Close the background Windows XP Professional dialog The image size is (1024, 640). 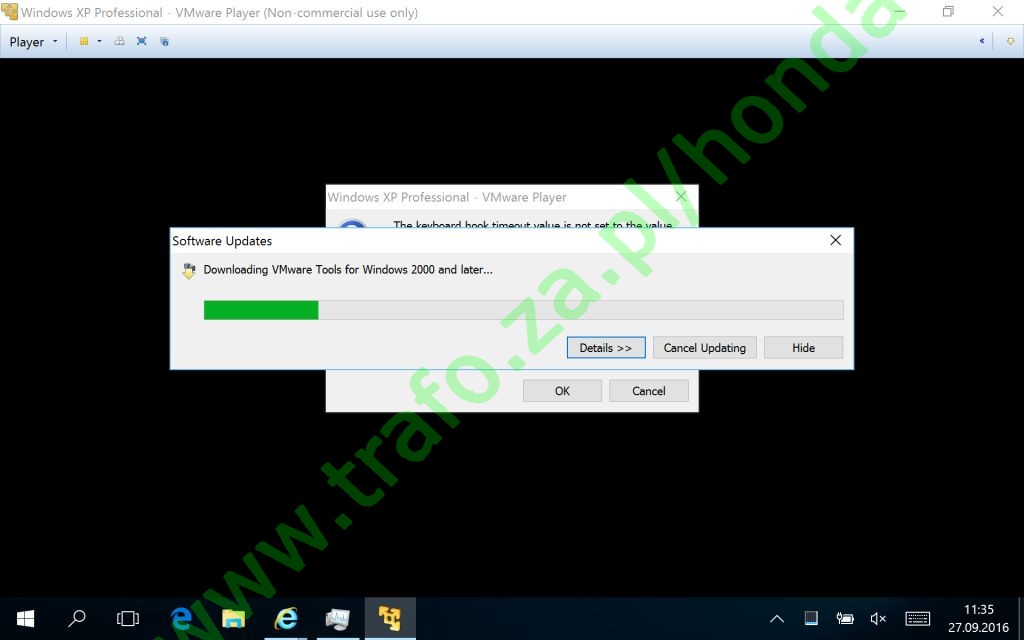pyautogui.click(x=681, y=197)
